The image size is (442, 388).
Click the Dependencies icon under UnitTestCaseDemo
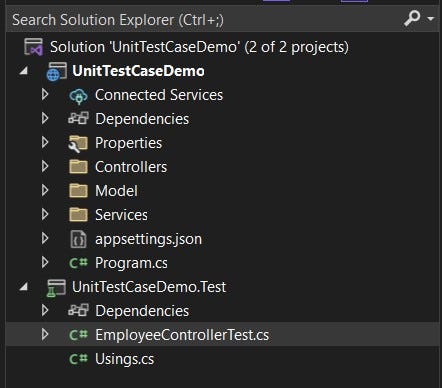(x=78, y=119)
